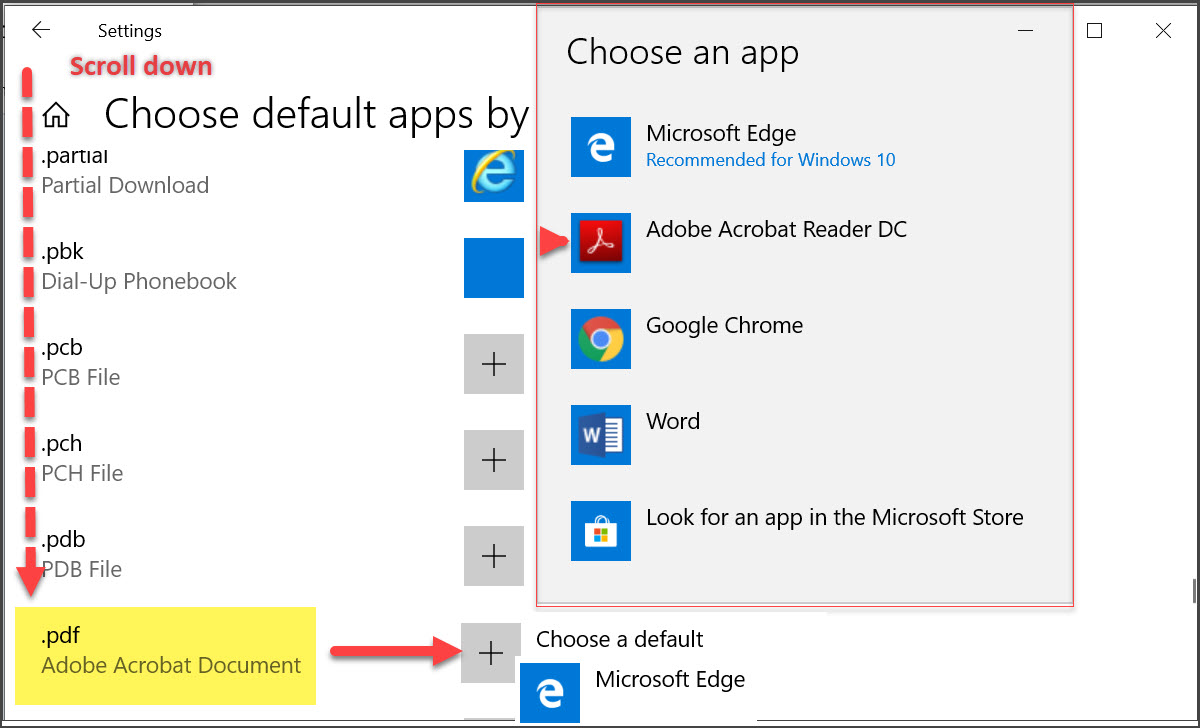The image size is (1200, 728).
Task: Select .pbk extension text
Action: (62, 252)
